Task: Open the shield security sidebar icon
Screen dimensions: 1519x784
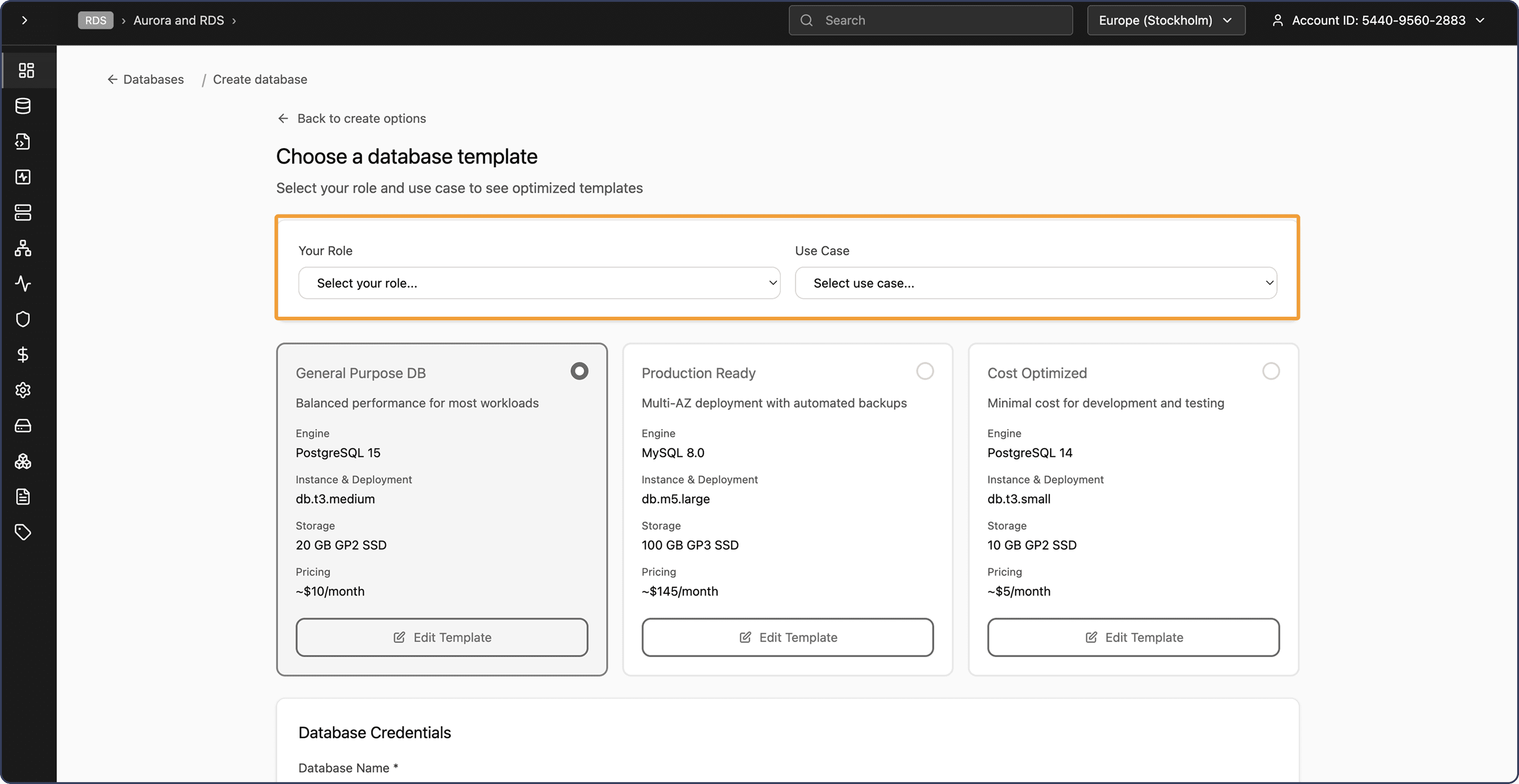Action: (x=23, y=319)
